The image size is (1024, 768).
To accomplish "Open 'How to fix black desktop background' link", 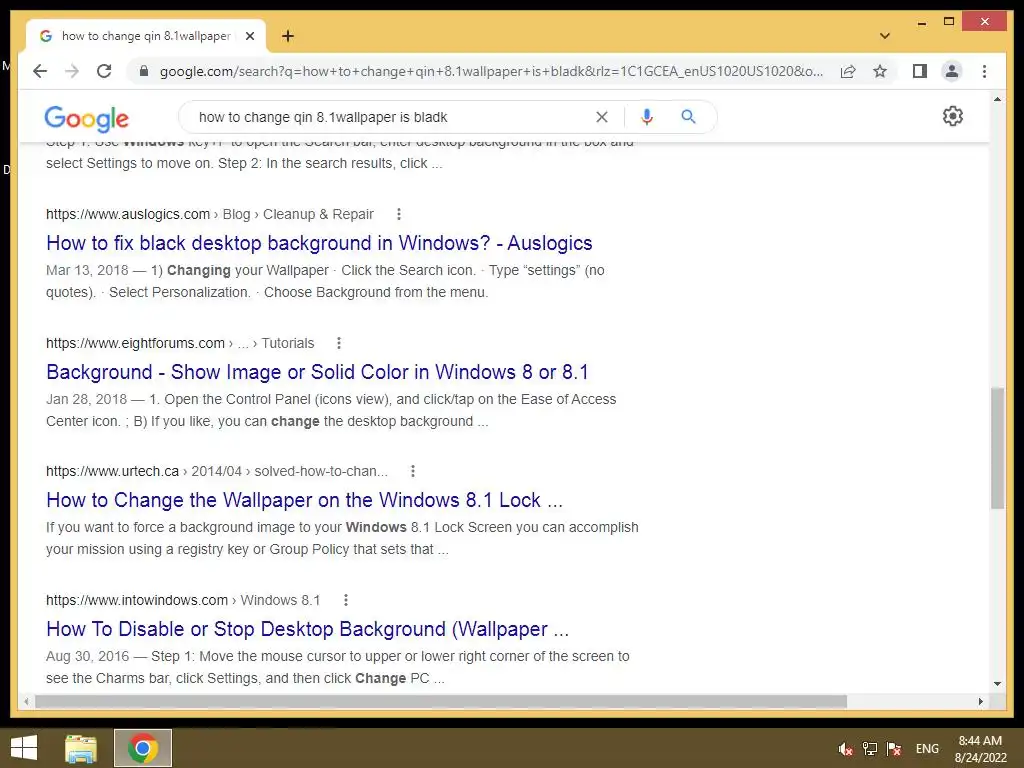I will 319,243.
